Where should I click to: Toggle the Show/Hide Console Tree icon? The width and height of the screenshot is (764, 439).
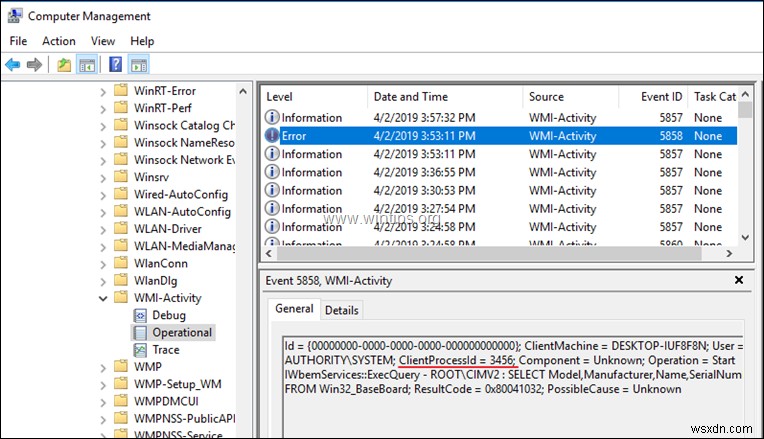coord(87,64)
